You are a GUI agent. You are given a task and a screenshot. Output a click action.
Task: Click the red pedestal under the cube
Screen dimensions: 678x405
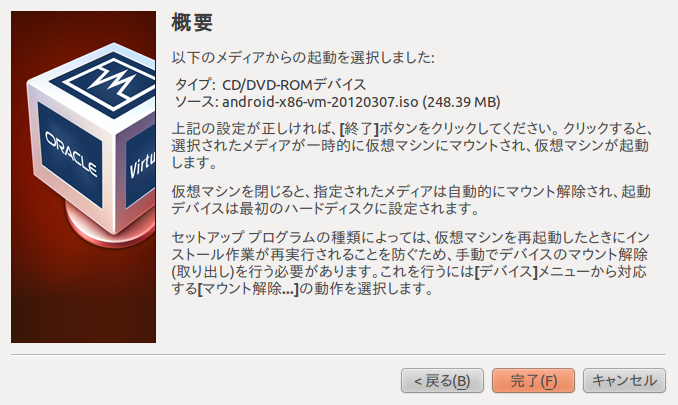[x=110, y=227]
